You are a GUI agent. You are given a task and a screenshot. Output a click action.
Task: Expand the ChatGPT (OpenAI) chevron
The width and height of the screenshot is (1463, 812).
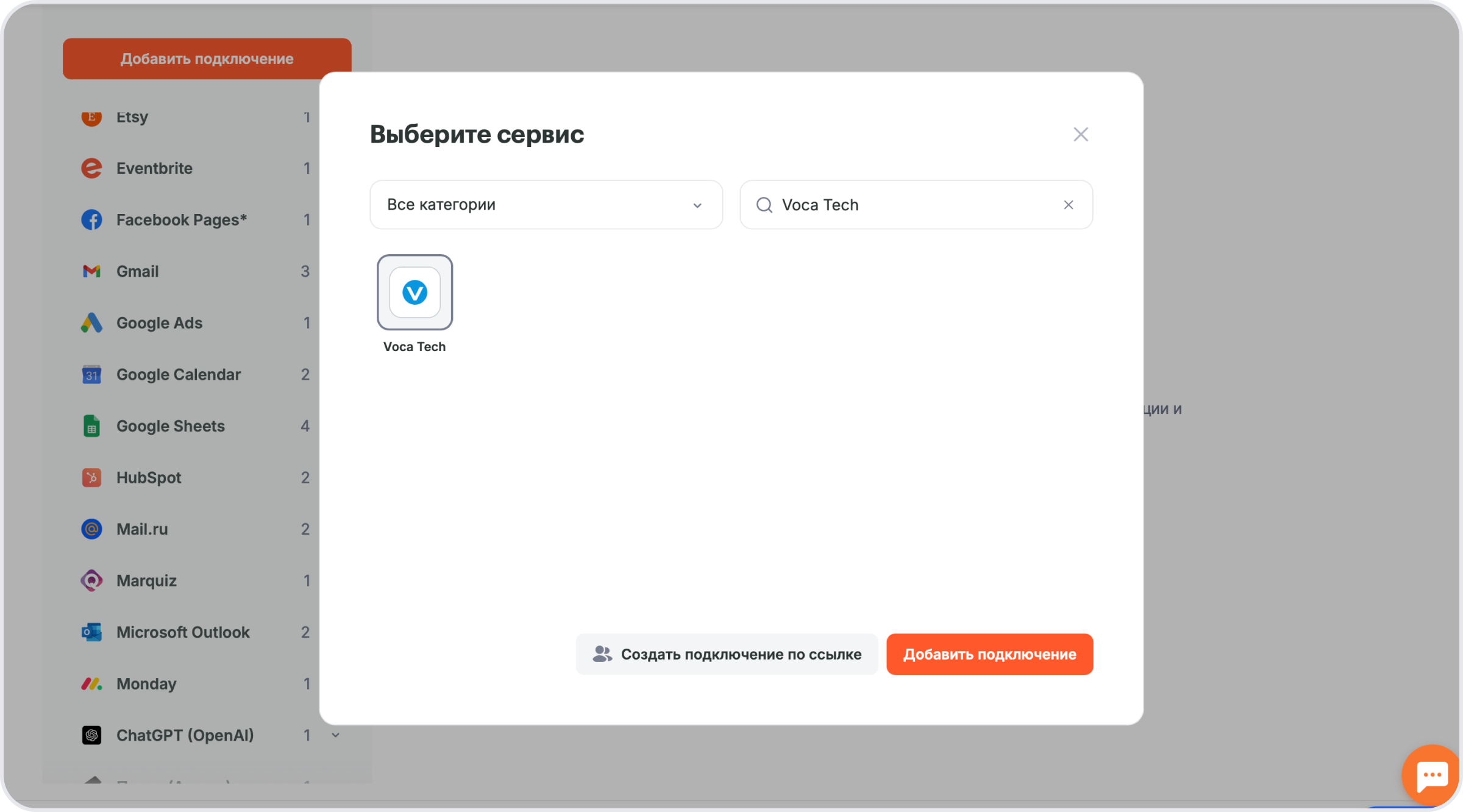pyautogui.click(x=336, y=735)
